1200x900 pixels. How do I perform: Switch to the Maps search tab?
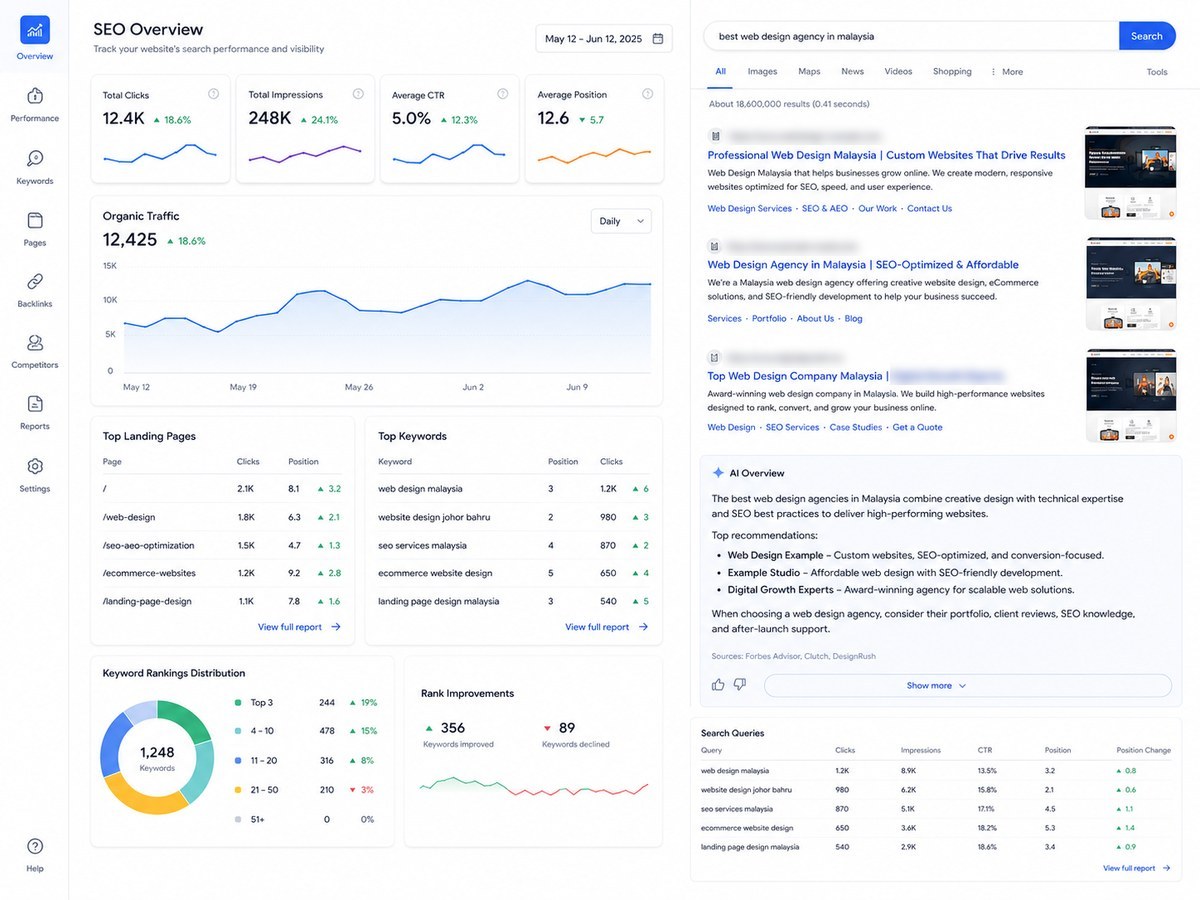coord(809,72)
